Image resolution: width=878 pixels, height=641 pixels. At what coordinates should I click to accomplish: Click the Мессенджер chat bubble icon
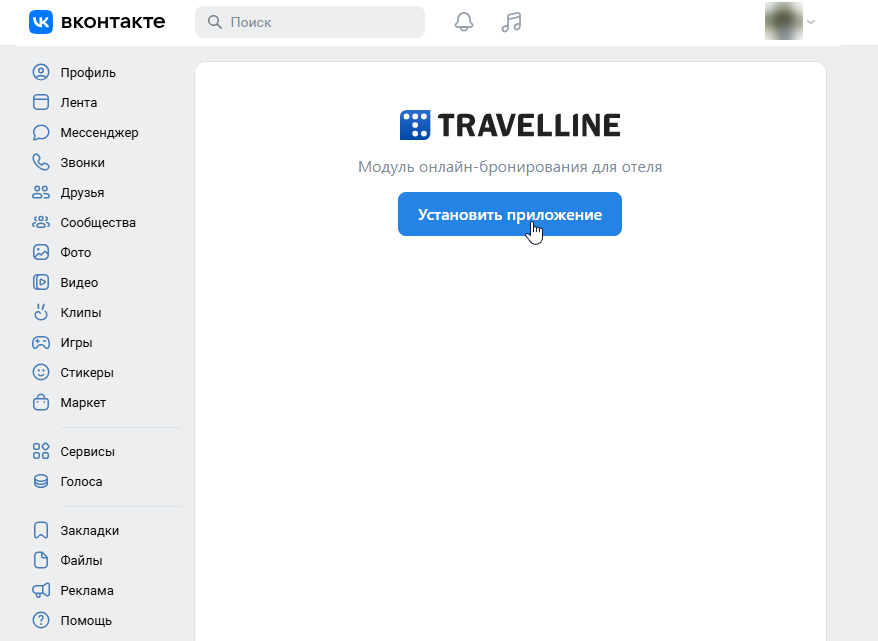point(41,133)
